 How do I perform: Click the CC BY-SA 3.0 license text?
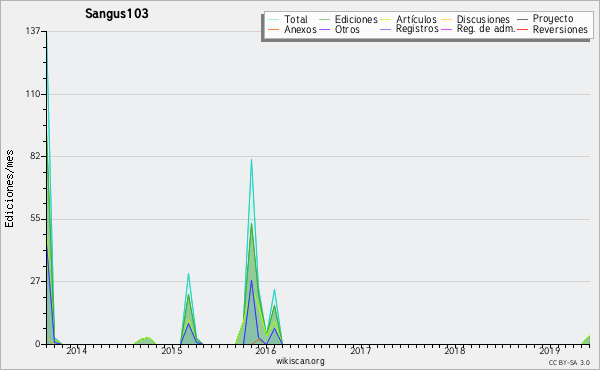click(569, 362)
